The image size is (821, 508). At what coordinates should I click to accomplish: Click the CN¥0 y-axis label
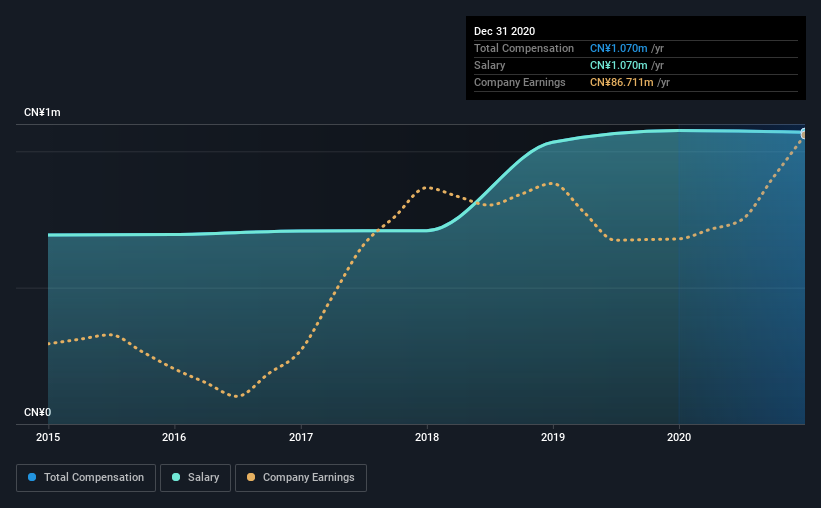tap(37, 412)
